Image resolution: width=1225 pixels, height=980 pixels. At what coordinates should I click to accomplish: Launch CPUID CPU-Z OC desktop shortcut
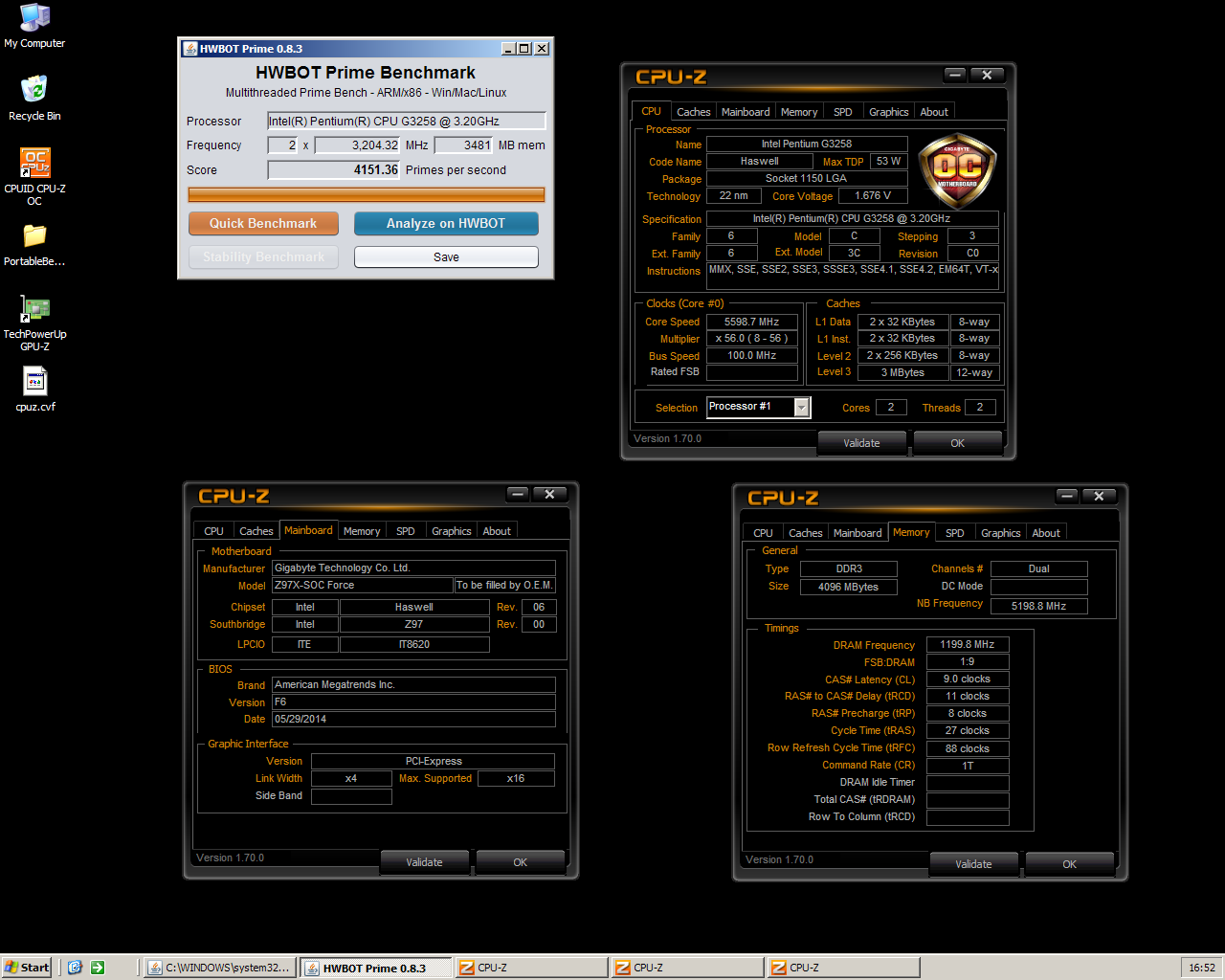click(x=34, y=177)
